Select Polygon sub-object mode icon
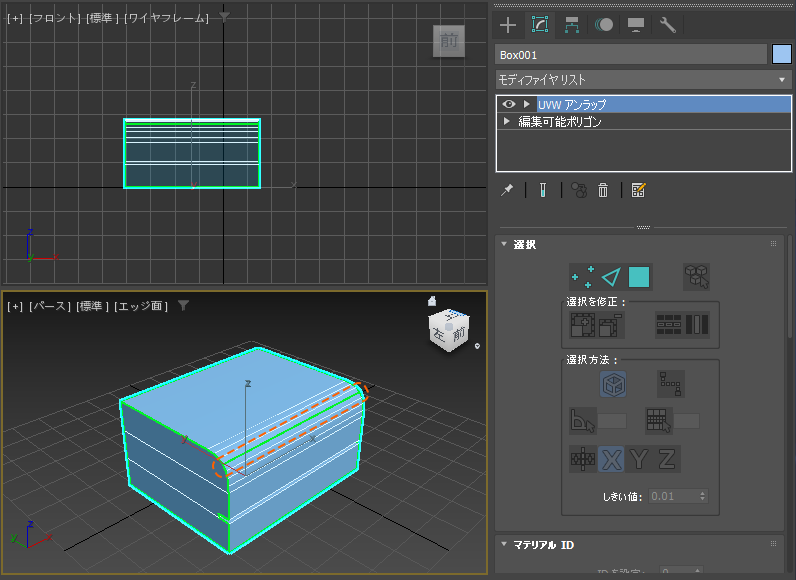 [639, 277]
